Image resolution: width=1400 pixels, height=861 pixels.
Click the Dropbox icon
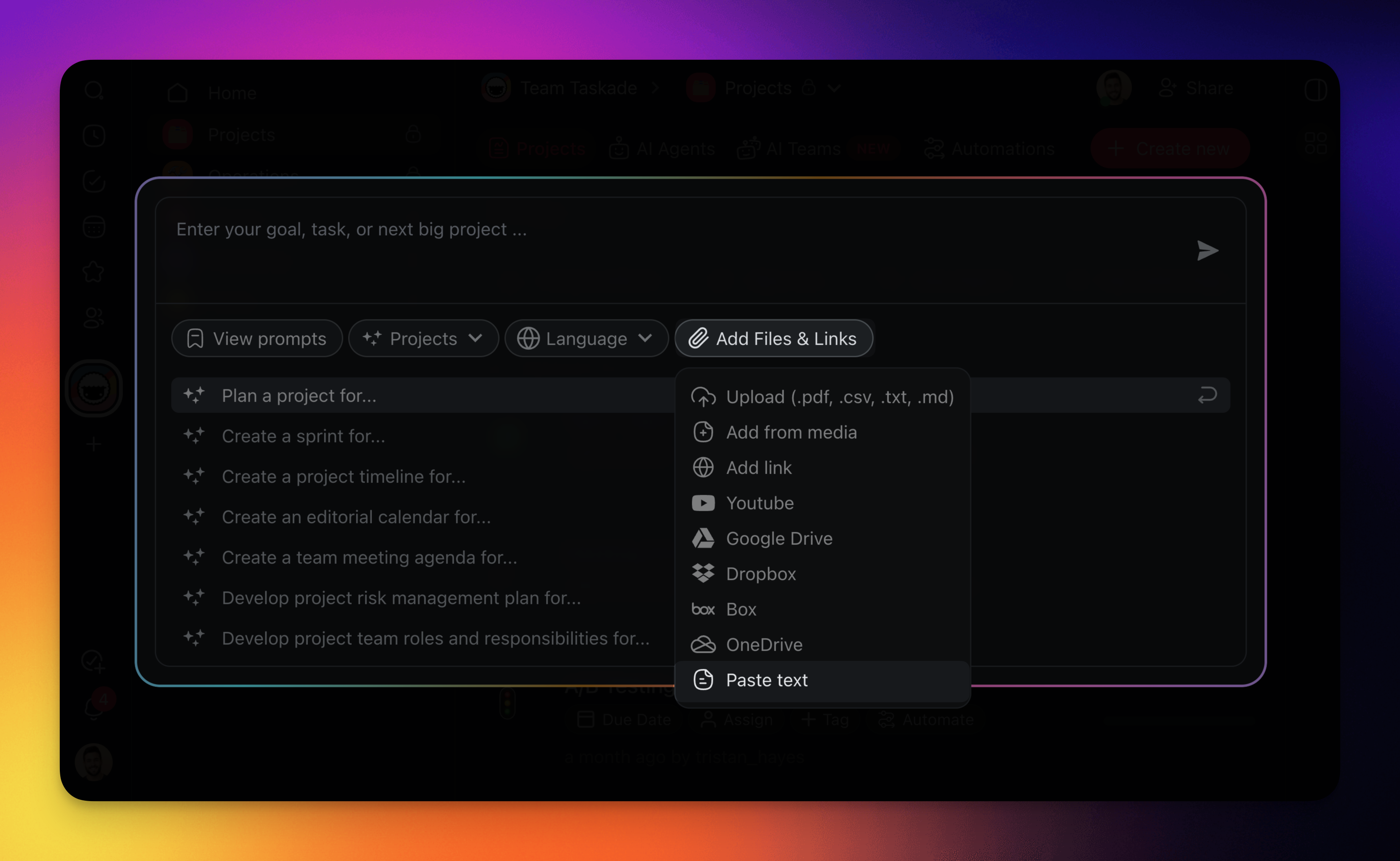coord(703,574)
